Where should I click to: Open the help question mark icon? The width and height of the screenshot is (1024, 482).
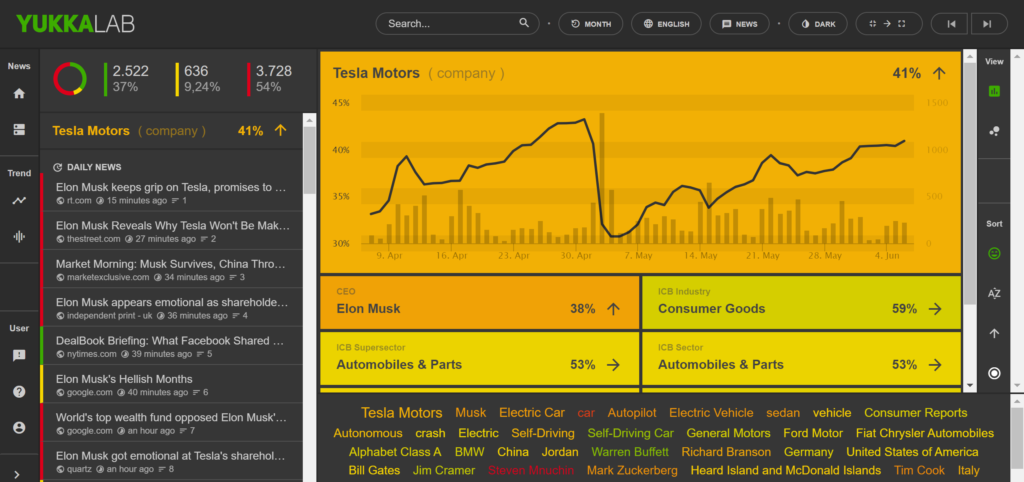click(19, 392)
